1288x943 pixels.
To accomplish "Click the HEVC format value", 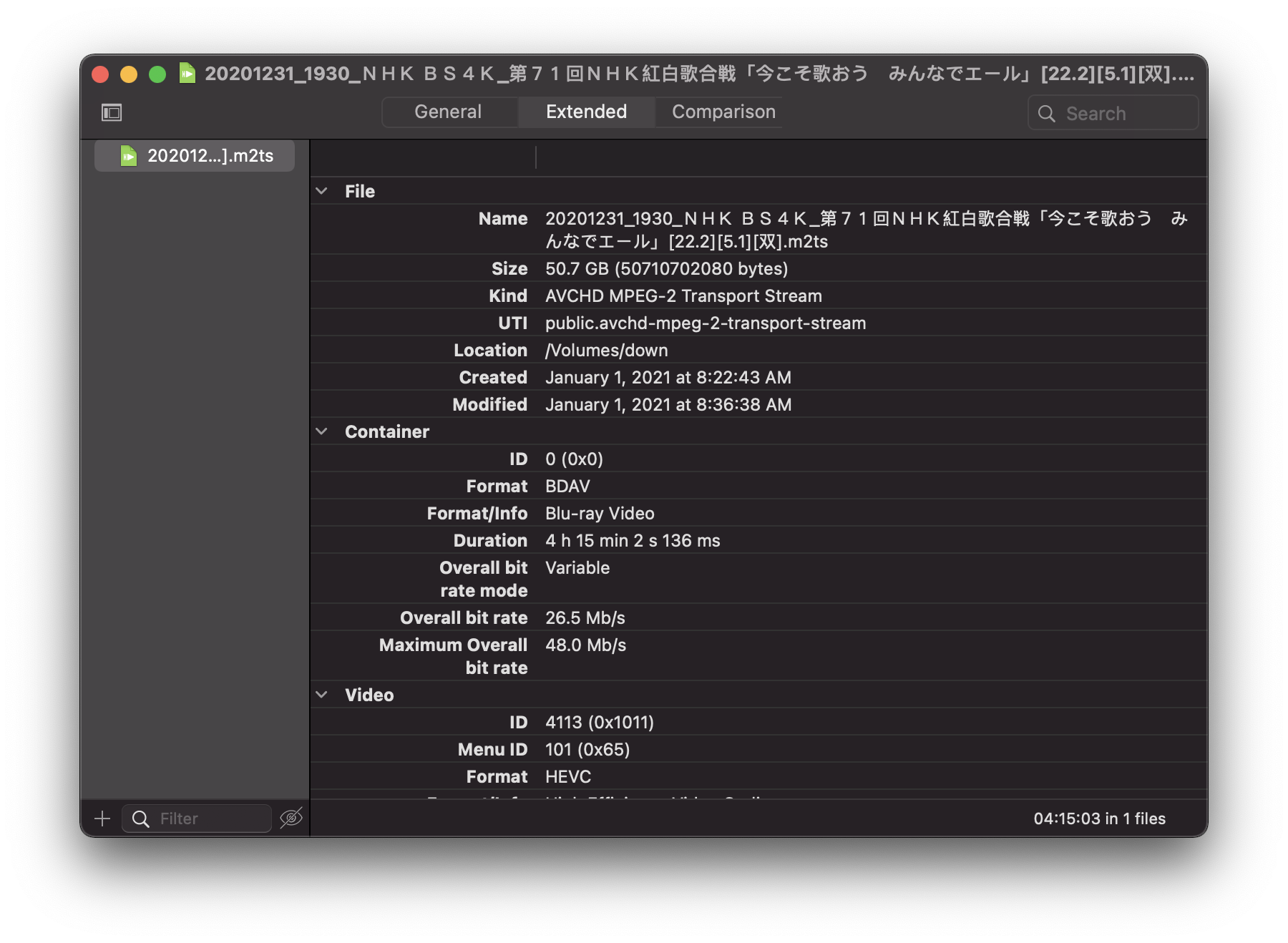I will [568, 777].
